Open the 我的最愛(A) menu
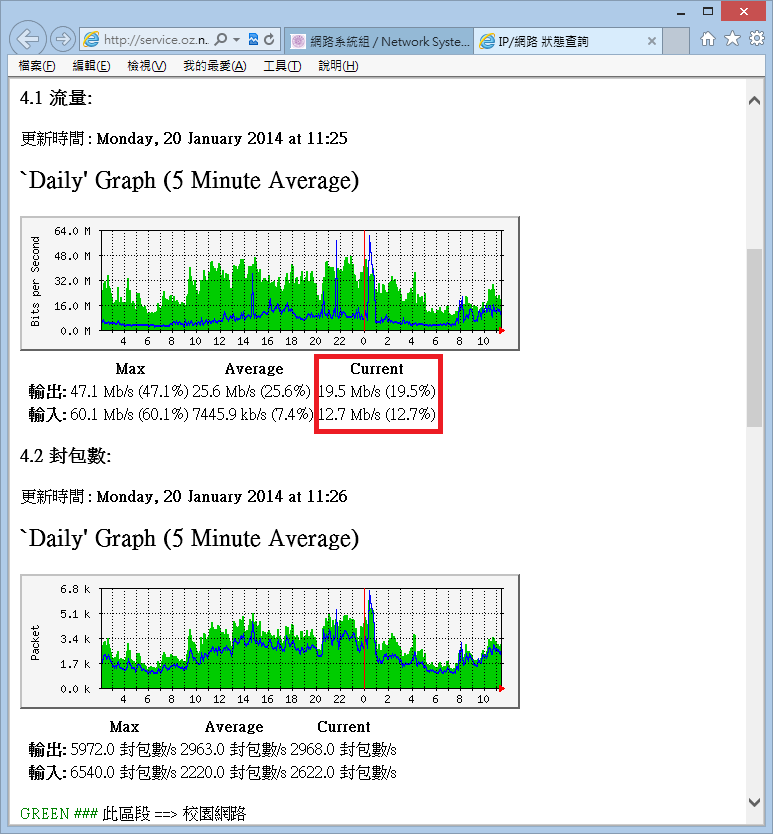The image size is (773, 834). click(x=214, y=66)
